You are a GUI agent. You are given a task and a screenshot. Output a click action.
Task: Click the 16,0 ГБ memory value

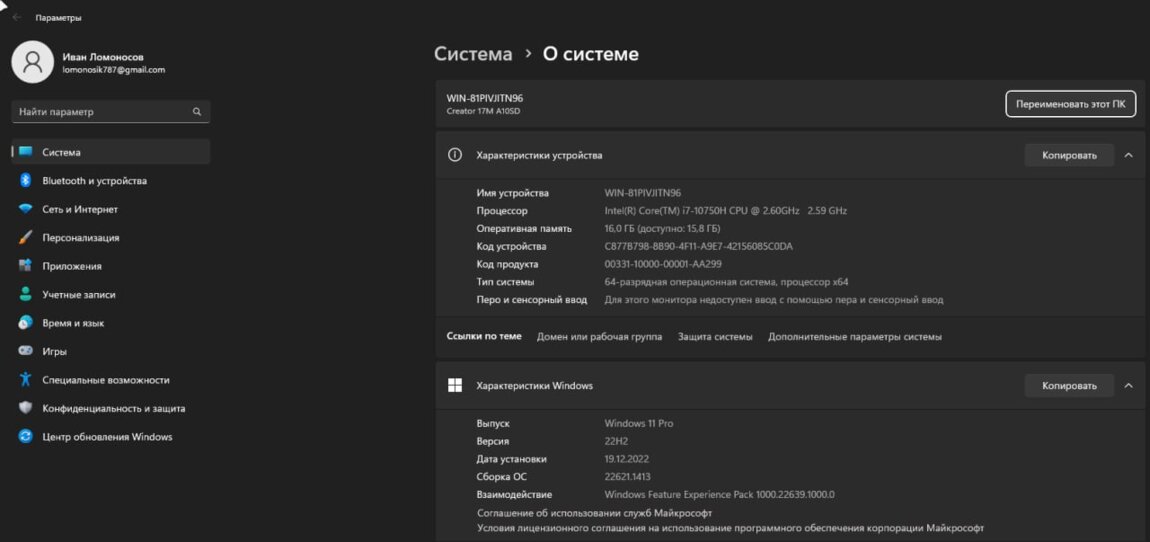coord(662,228)
